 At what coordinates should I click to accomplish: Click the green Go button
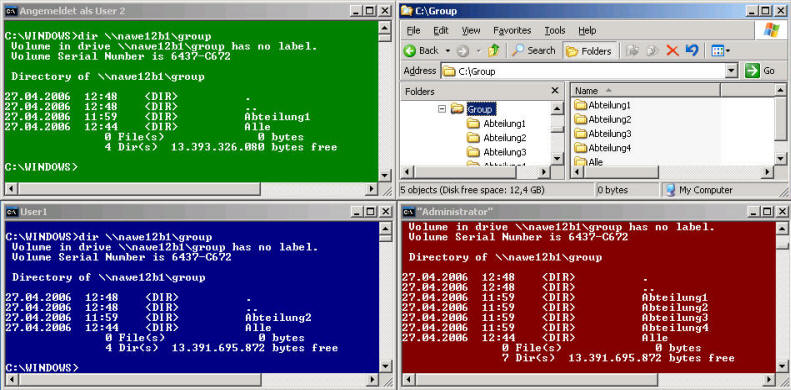click(760, 71)
